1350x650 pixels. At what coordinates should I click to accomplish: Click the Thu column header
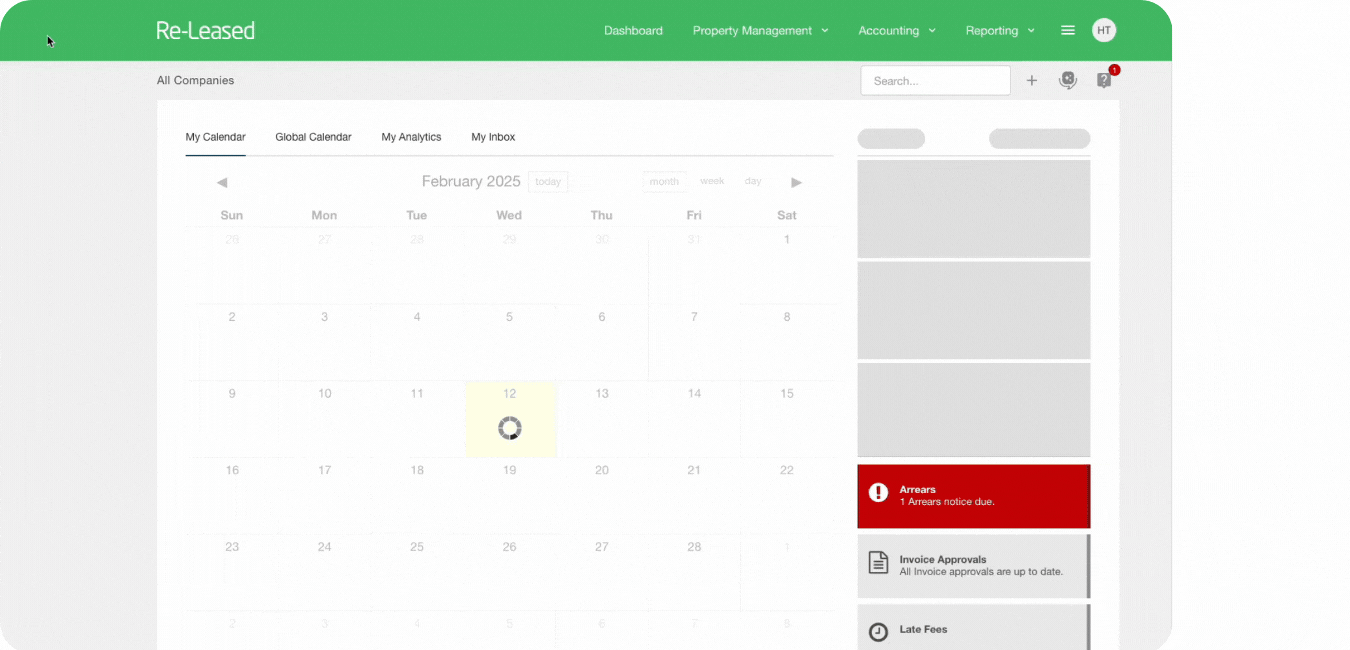tap(602, 215)
